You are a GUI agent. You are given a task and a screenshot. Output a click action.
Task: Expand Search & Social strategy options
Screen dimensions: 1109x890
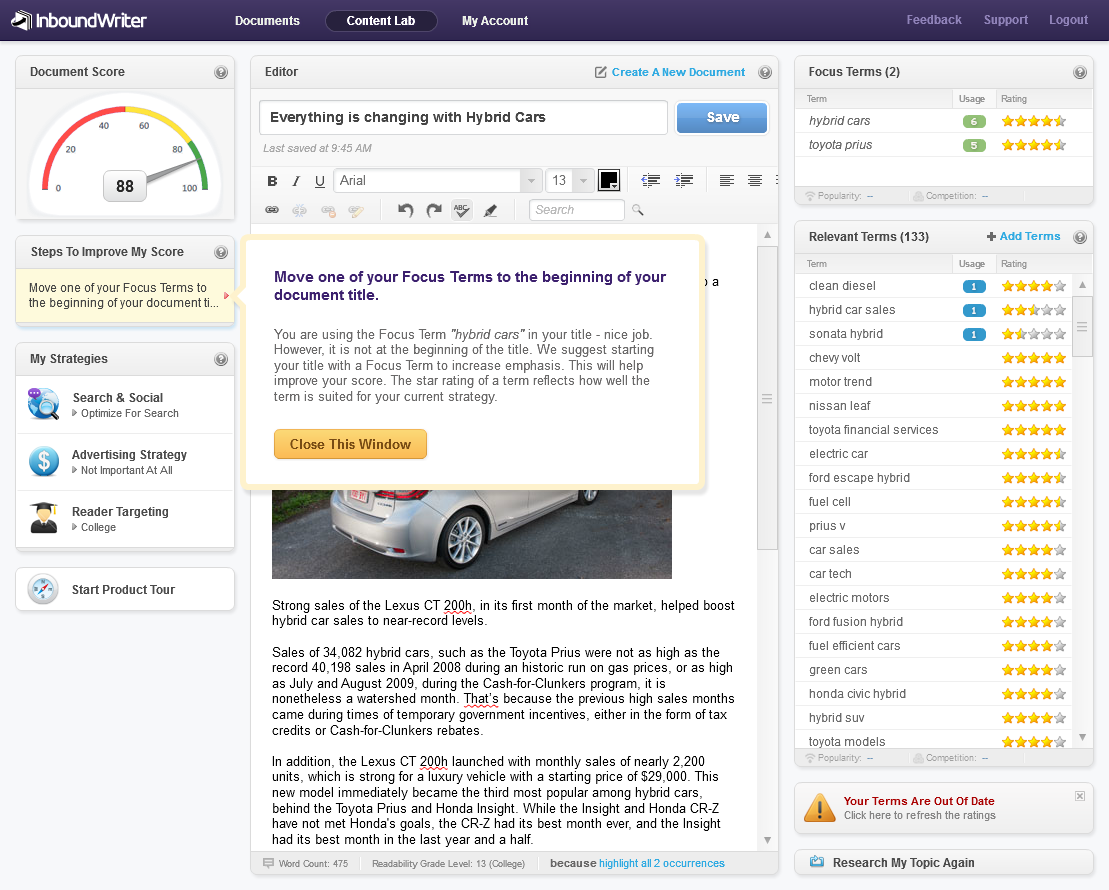click(x=125, y=405)
